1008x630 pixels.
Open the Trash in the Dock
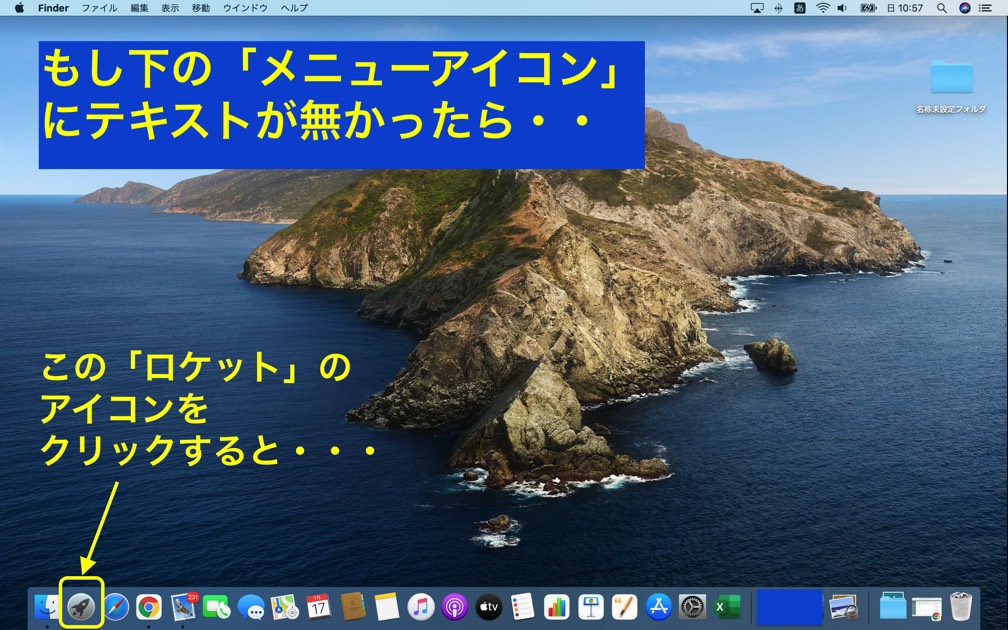tap(960, 606)
